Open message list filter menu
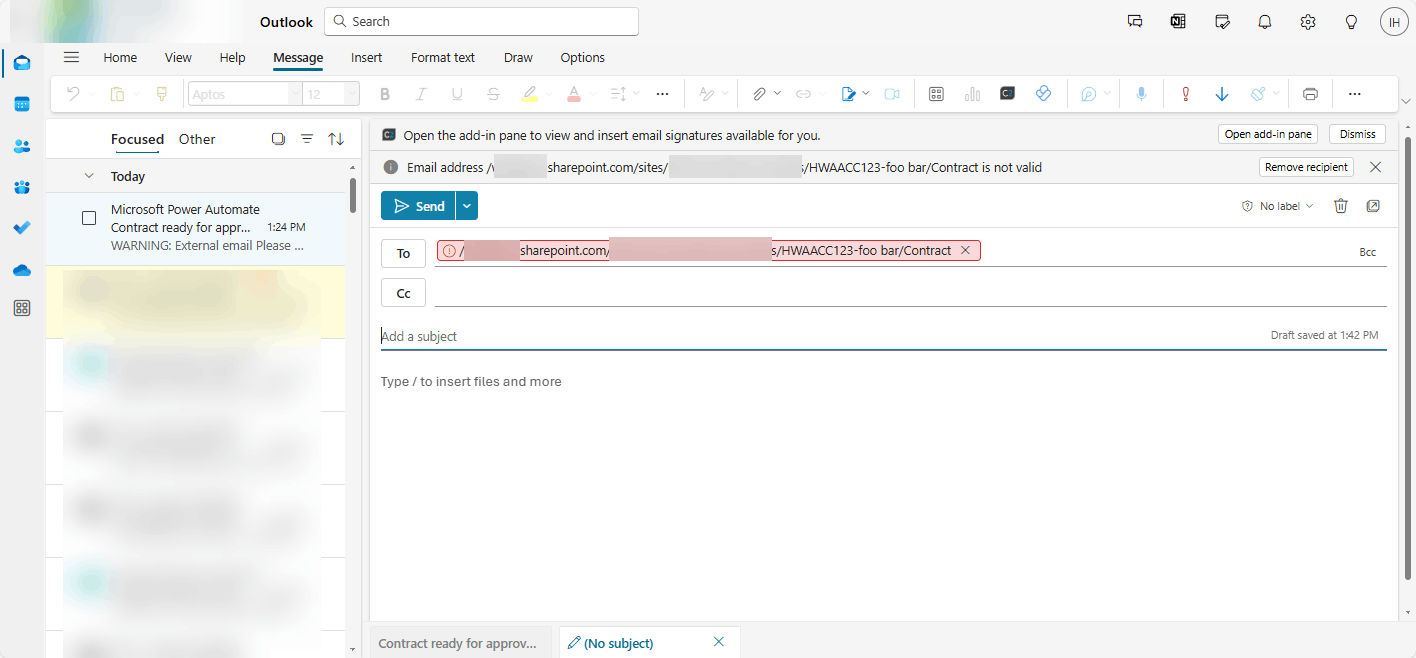1416x658 pixels. coord(307,139)
